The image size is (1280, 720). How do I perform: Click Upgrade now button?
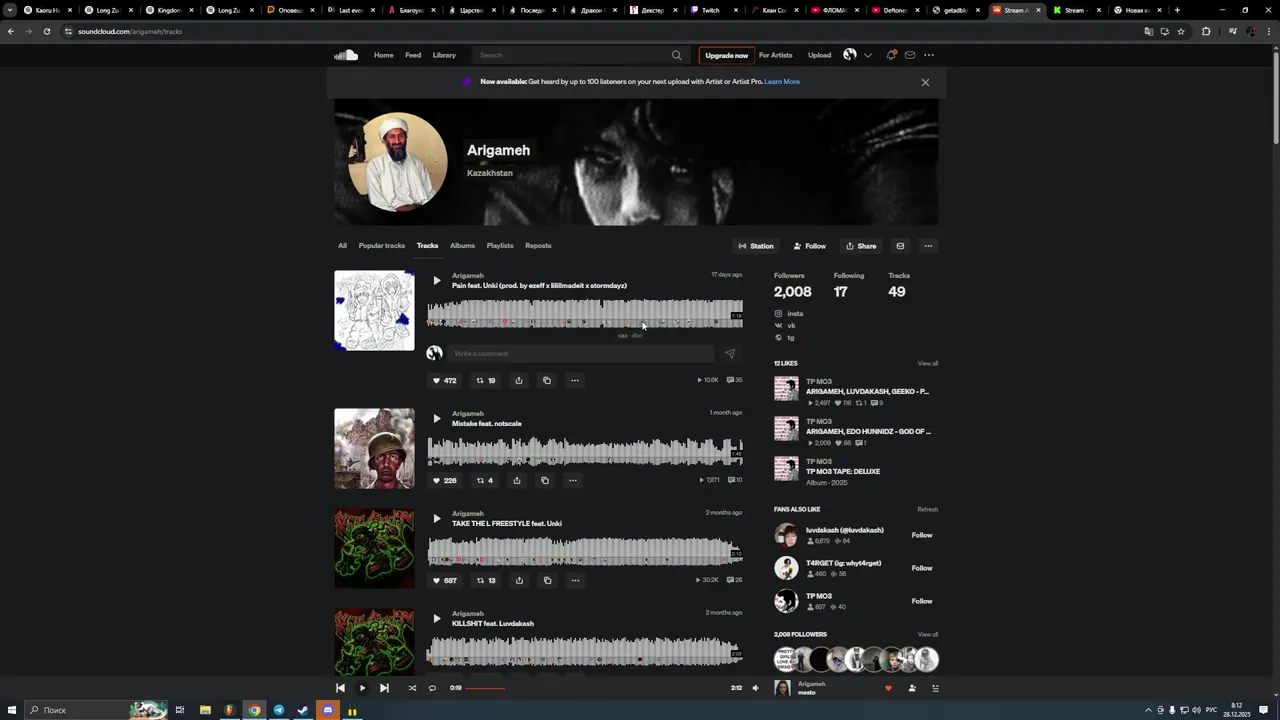click(x=727, y=55)
